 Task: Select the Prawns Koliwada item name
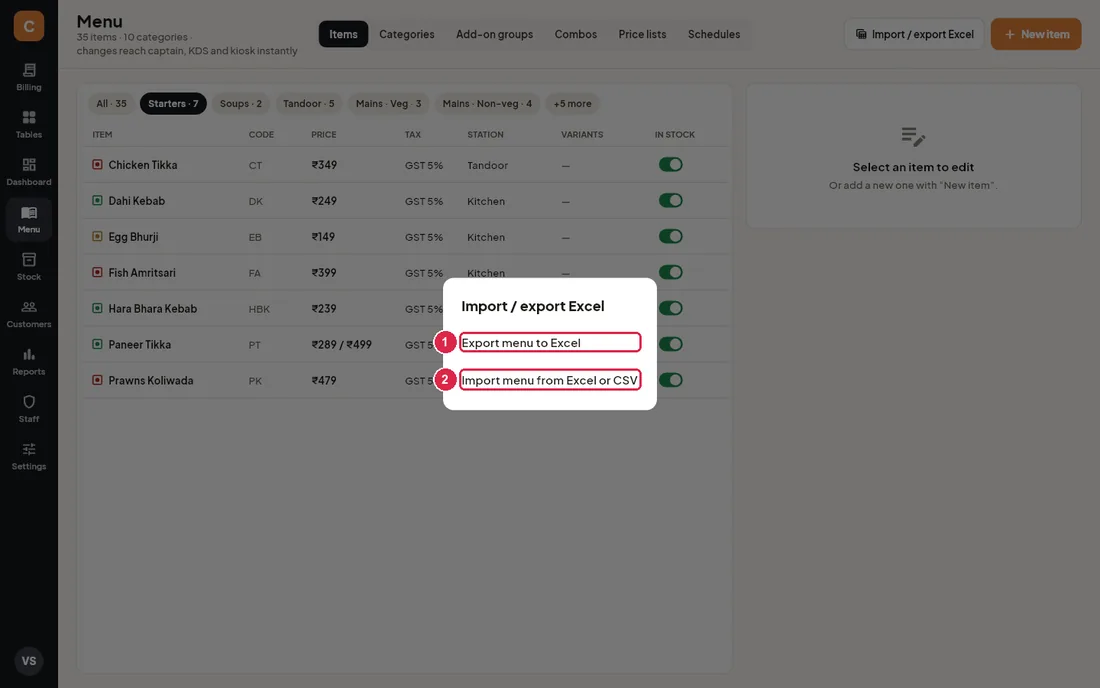[x=151, y=380]
